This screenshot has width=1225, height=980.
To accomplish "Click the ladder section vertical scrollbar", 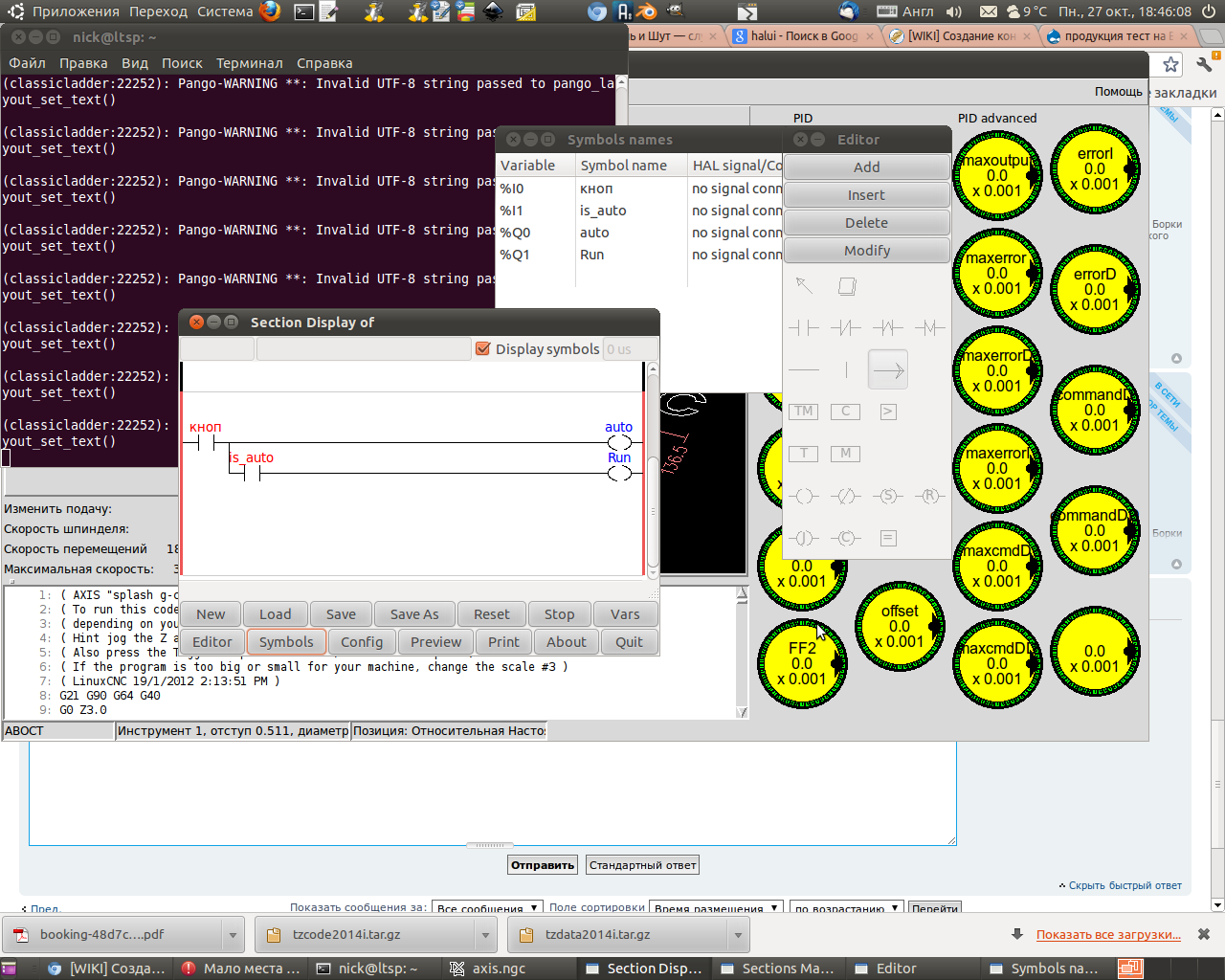I will [653, 472].
